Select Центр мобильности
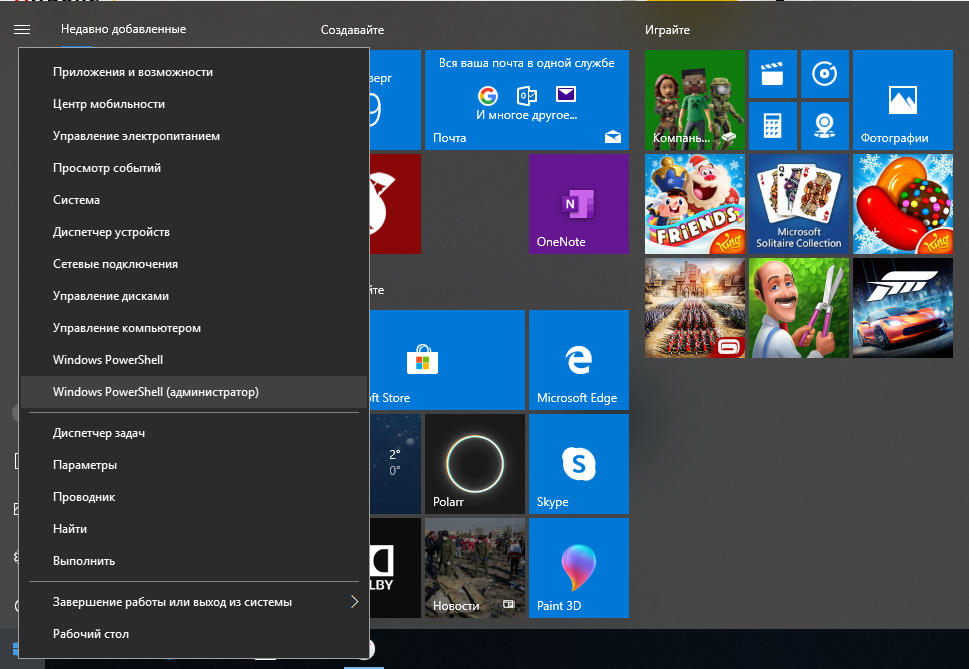The width and height of the screenshot is (969, 669). [x=194, y=104]
